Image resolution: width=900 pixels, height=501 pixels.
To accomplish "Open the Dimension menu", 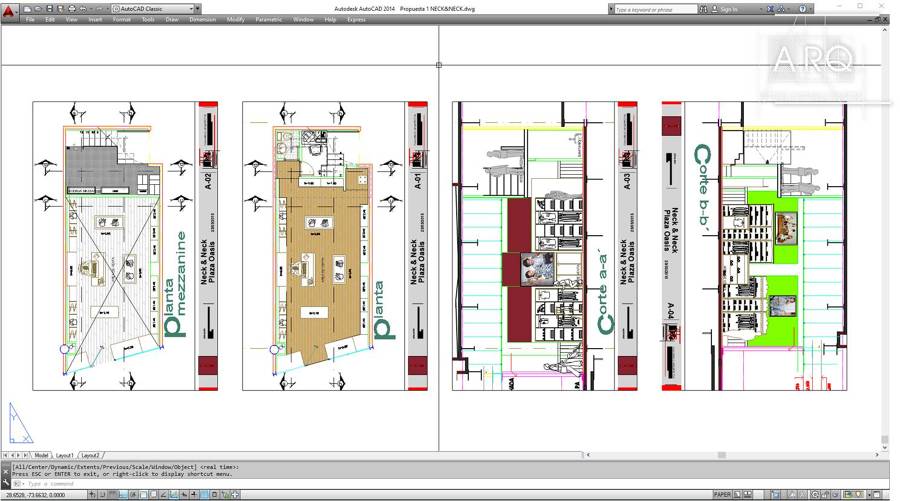I will (x=203, y=20).
